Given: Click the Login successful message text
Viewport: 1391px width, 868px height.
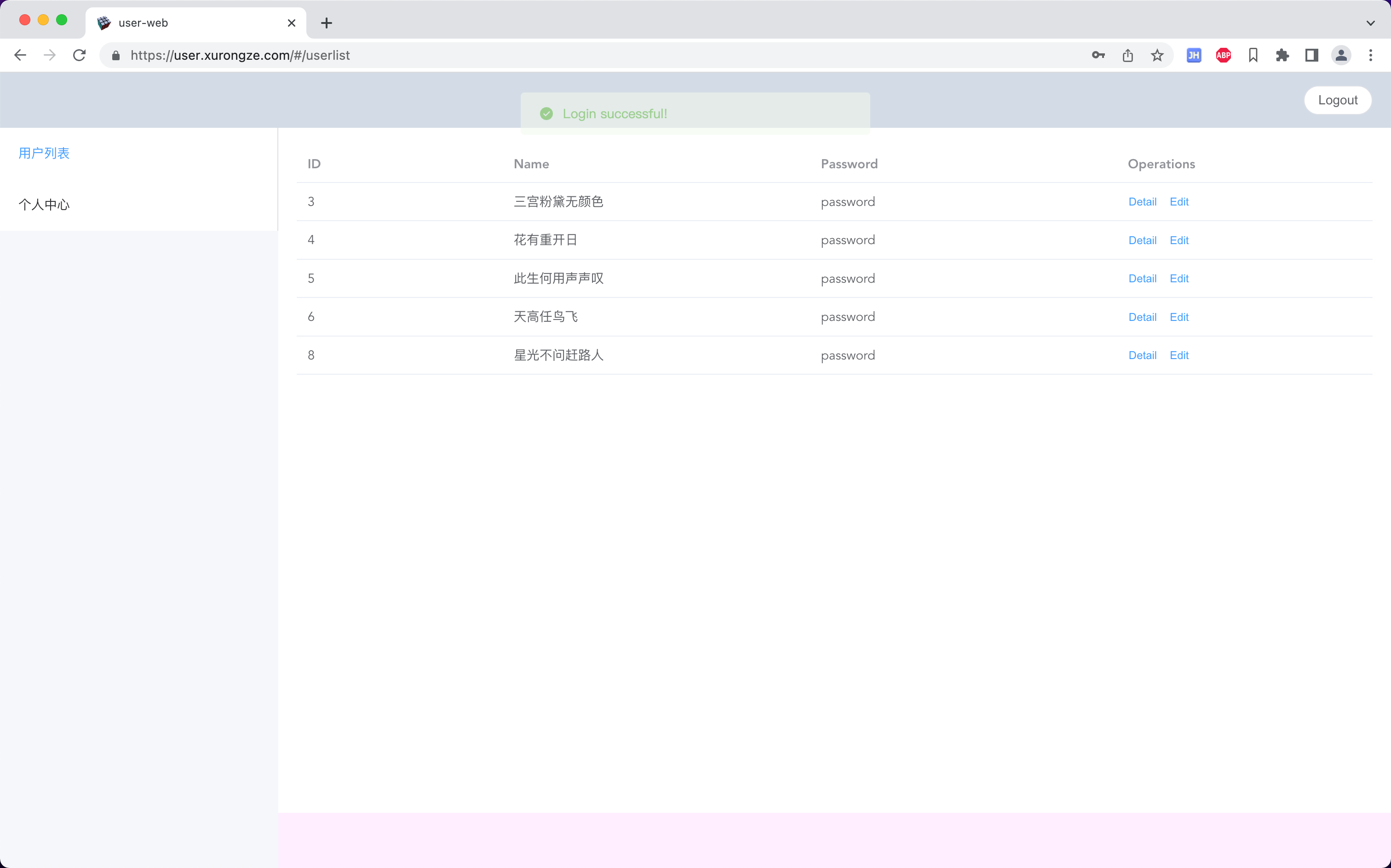Looking at the screenshot, I should coord(615,114).
